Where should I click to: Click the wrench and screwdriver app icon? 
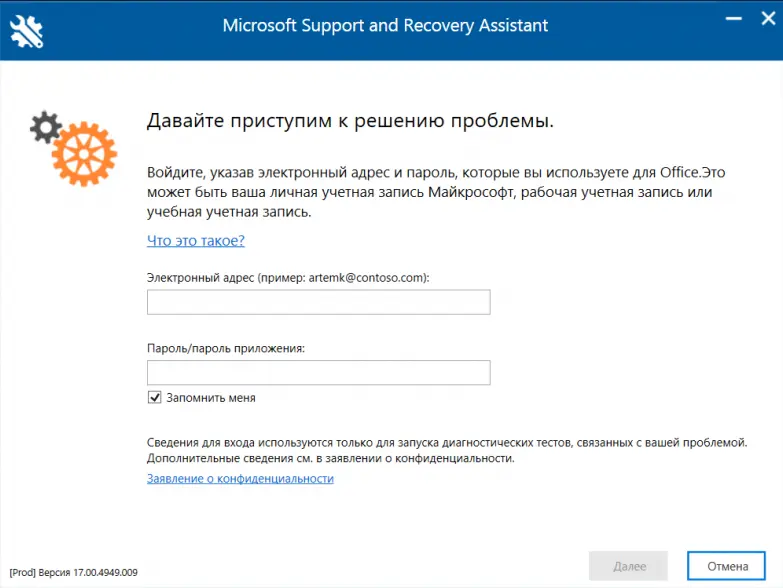pos(27,30)
